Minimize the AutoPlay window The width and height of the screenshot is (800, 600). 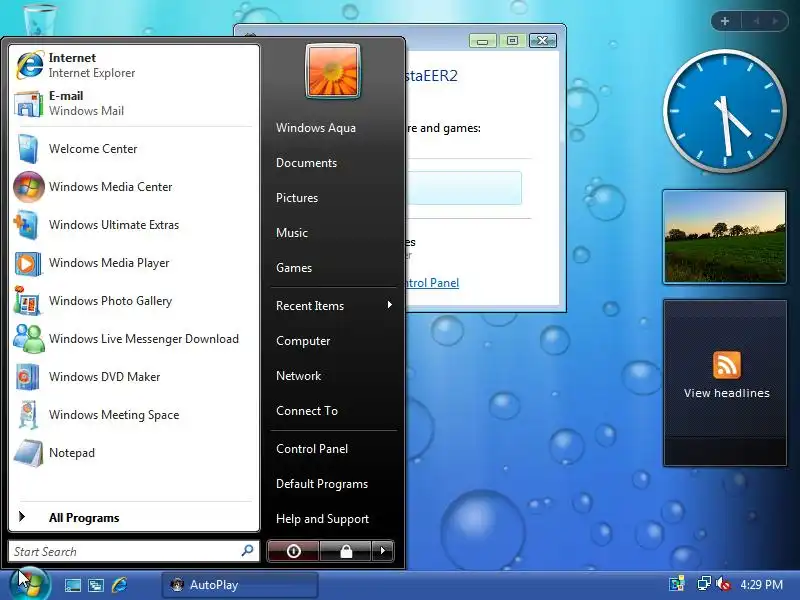tap(483, 41)
